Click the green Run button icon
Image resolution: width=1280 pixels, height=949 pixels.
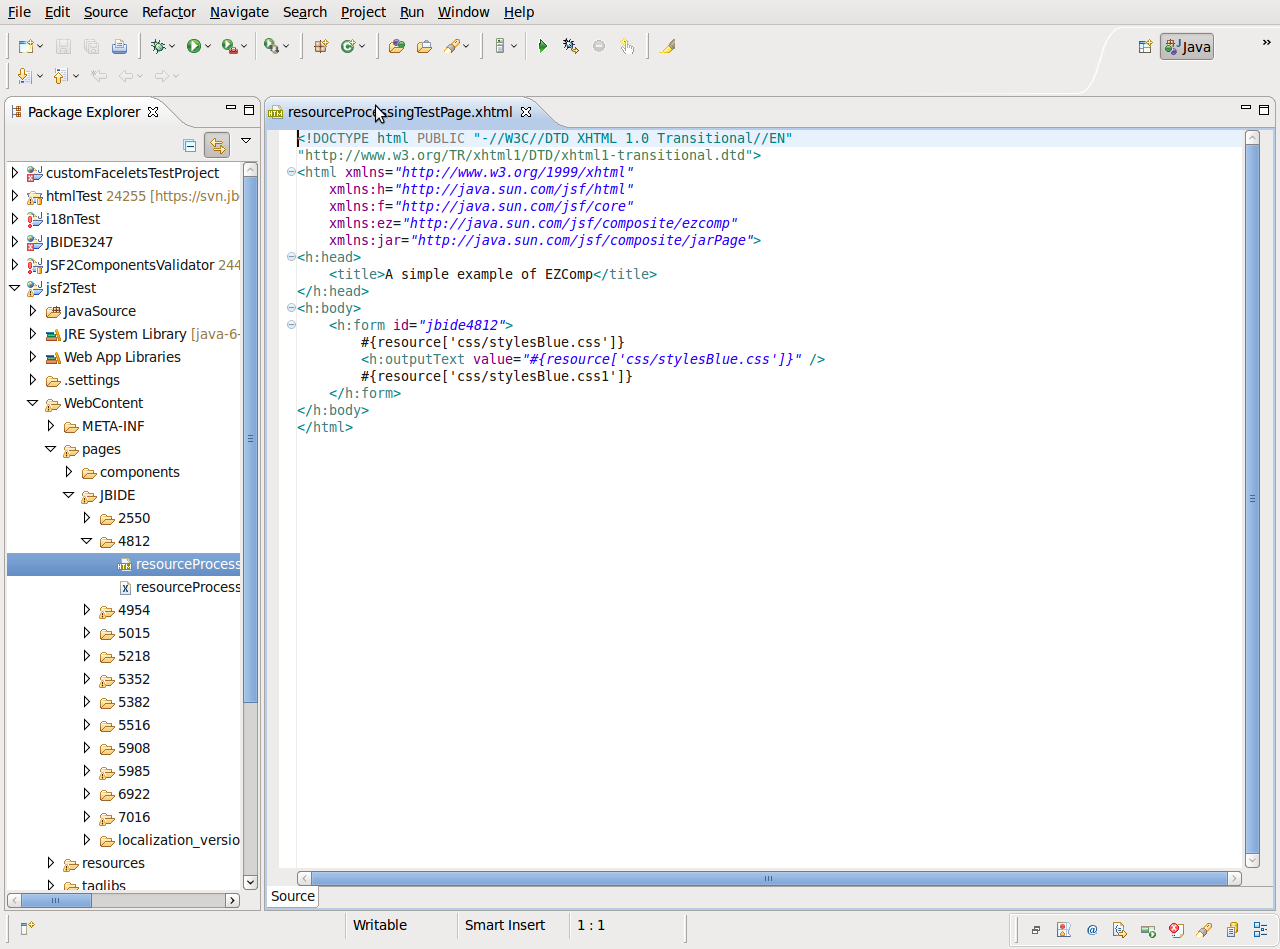(193, 46)
